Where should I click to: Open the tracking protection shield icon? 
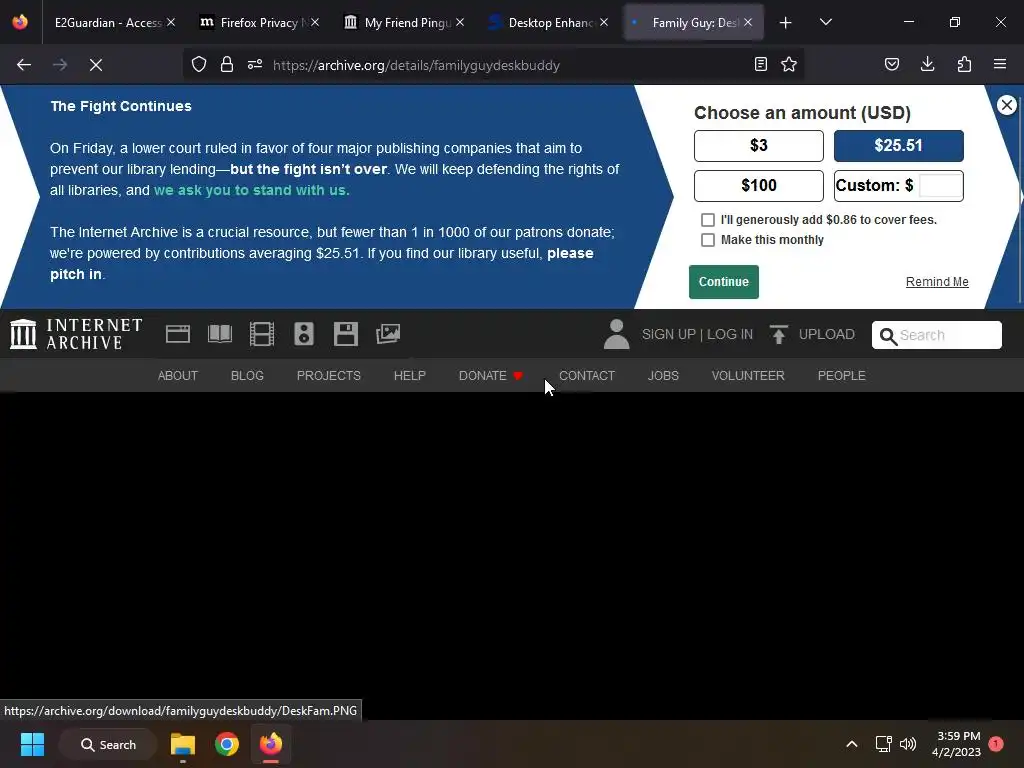tap(199, 65)
